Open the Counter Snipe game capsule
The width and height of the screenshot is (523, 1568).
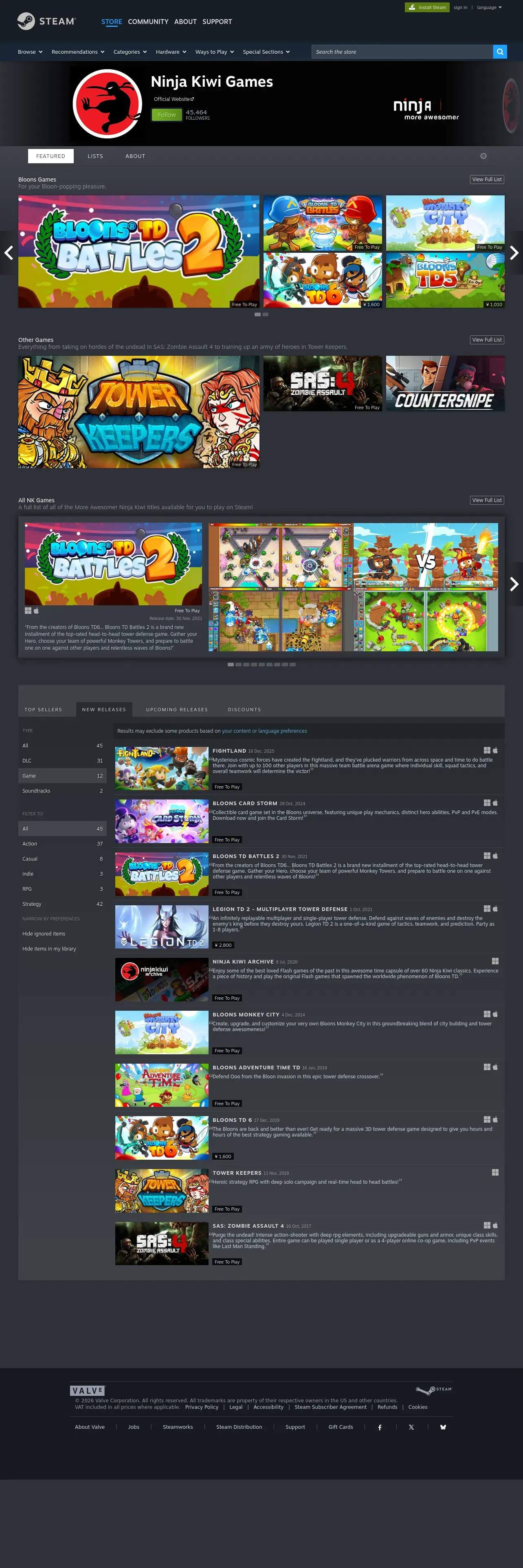(445, 384)
